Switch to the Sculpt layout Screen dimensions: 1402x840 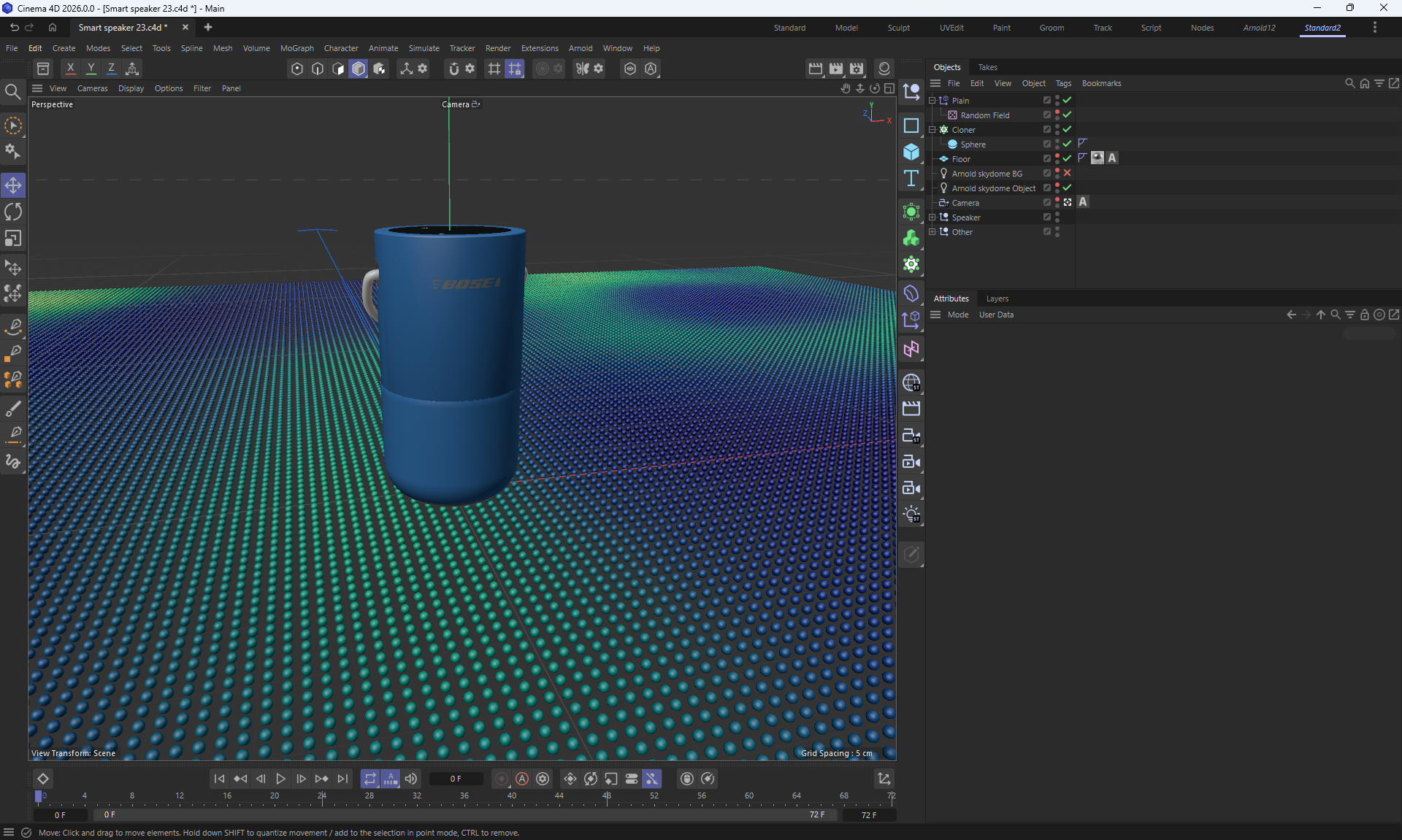898,28
